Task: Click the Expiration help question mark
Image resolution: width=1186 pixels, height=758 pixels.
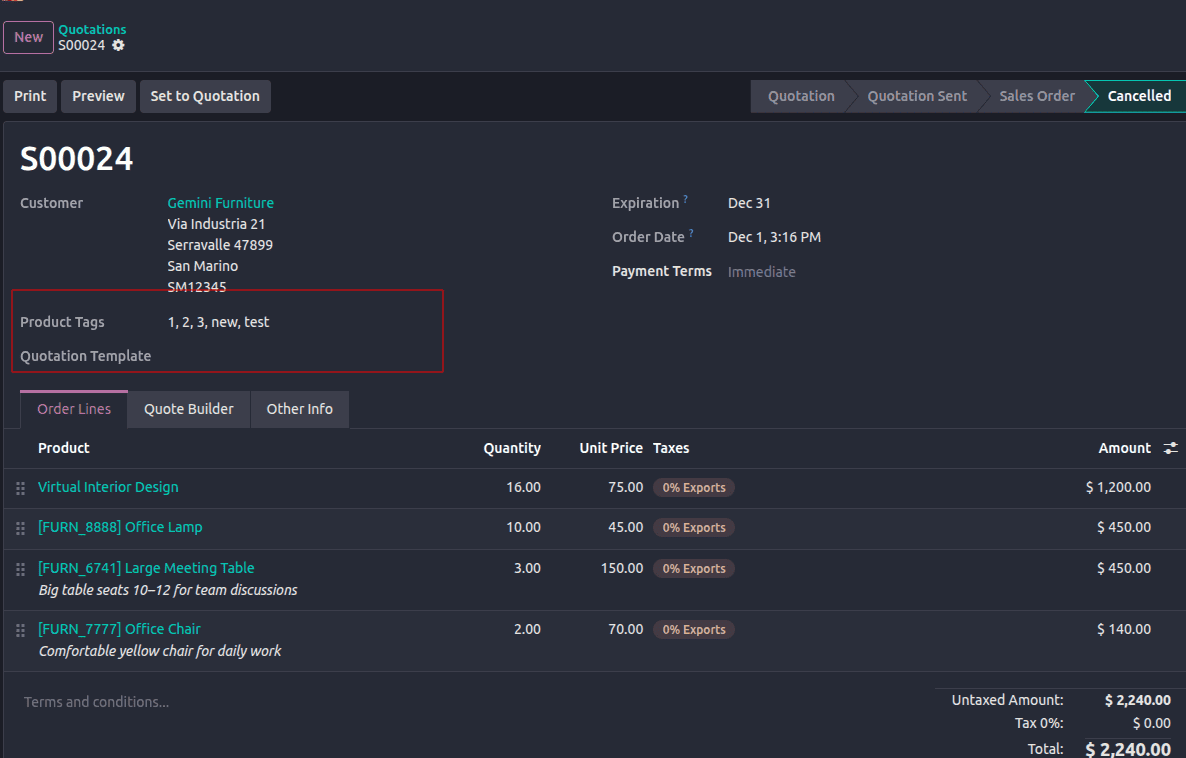Action: [x=686, y=200]
